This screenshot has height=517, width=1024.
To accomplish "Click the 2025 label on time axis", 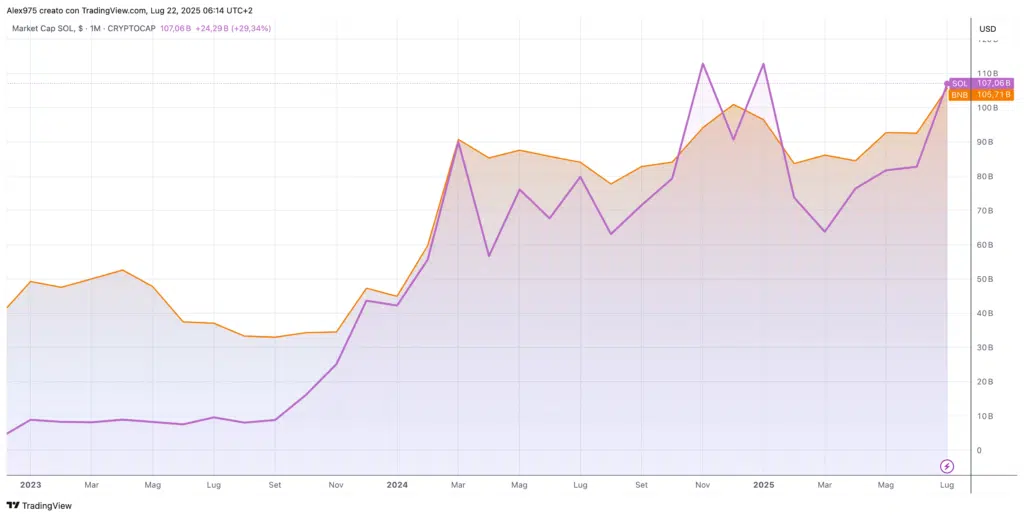I will click(x=763, y=485).
